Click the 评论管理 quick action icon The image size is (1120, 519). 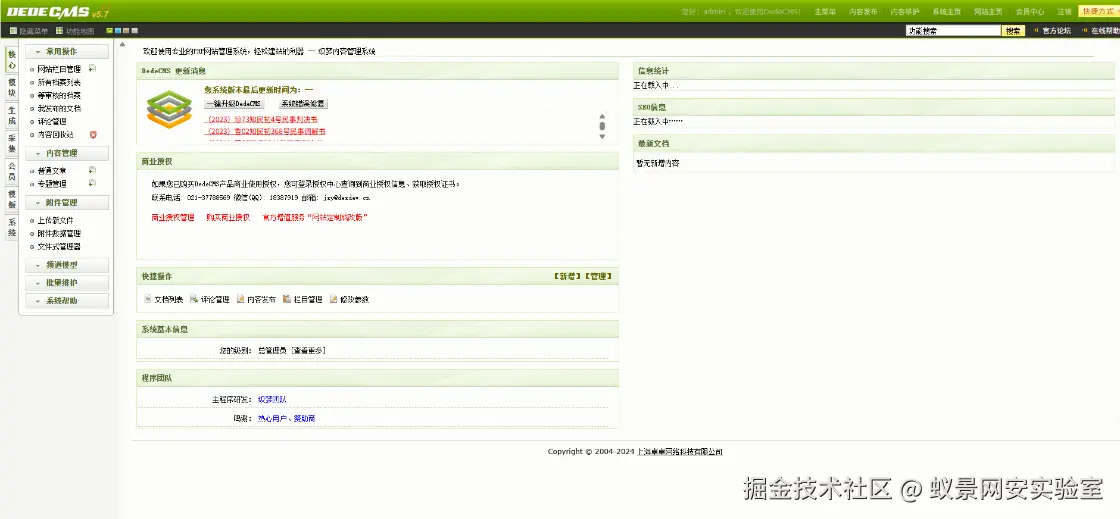(194, 299)
